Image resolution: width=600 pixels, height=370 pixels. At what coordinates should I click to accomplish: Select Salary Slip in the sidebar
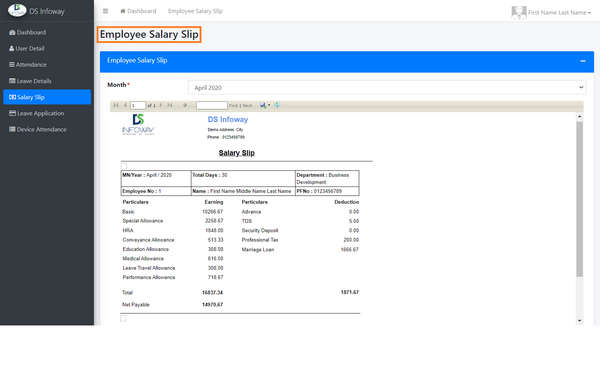point(47,97)
